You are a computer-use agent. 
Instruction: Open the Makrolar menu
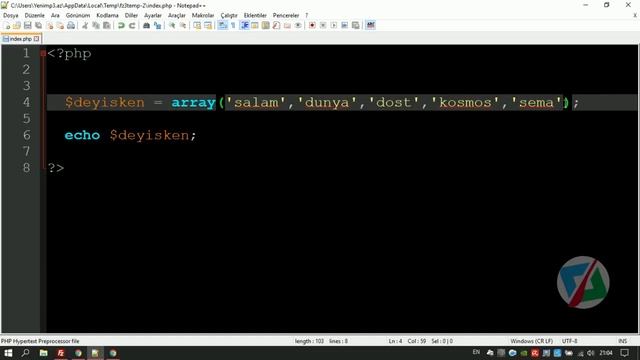click(203, 15)
